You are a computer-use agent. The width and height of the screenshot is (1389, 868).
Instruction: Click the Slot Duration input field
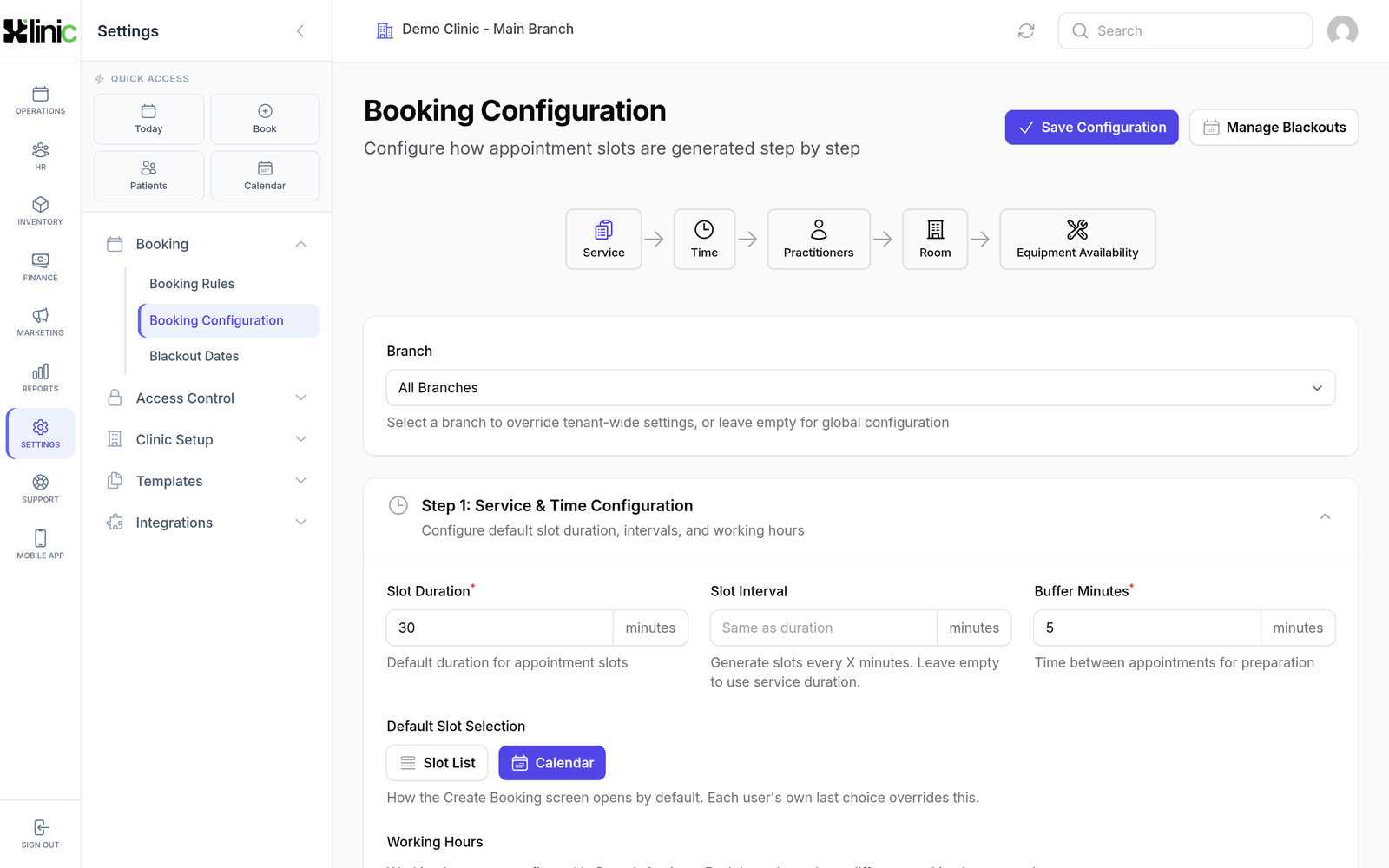500,628
